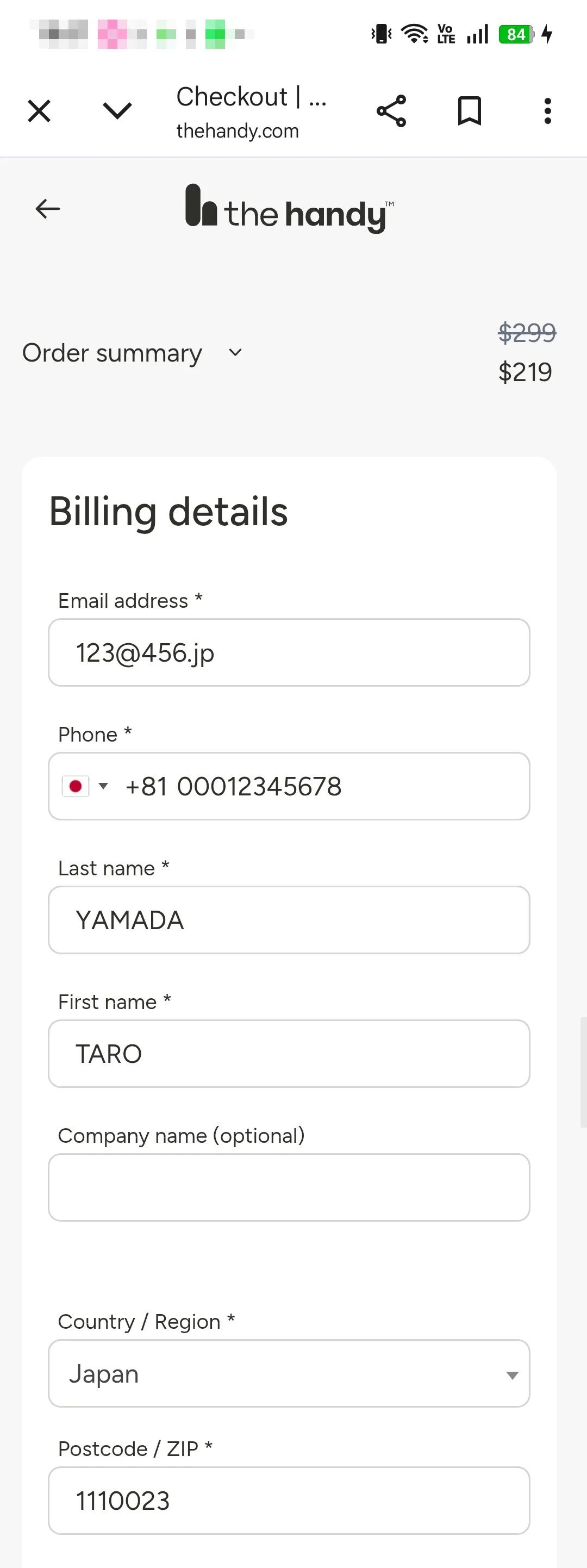Focus the Last name field
Screen dimensions: 587x1568
pyautogui.click(x=289, y=920)
